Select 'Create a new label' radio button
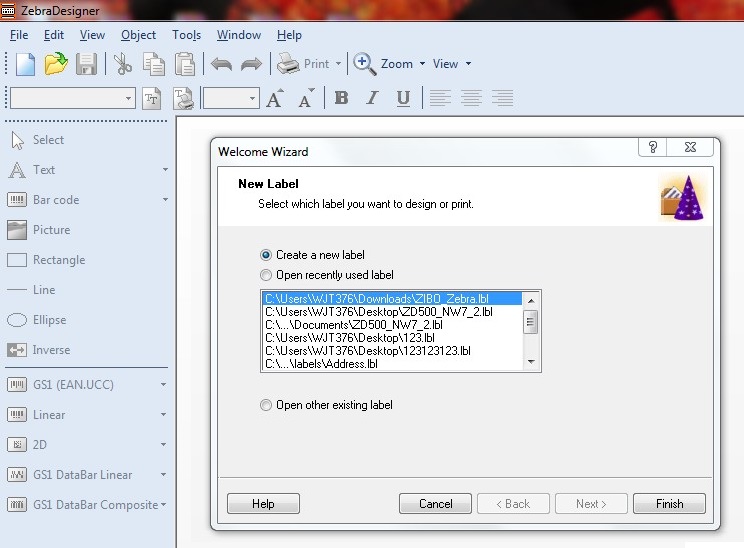This screenshot has width=744, height=548. (x=266, y=255)
